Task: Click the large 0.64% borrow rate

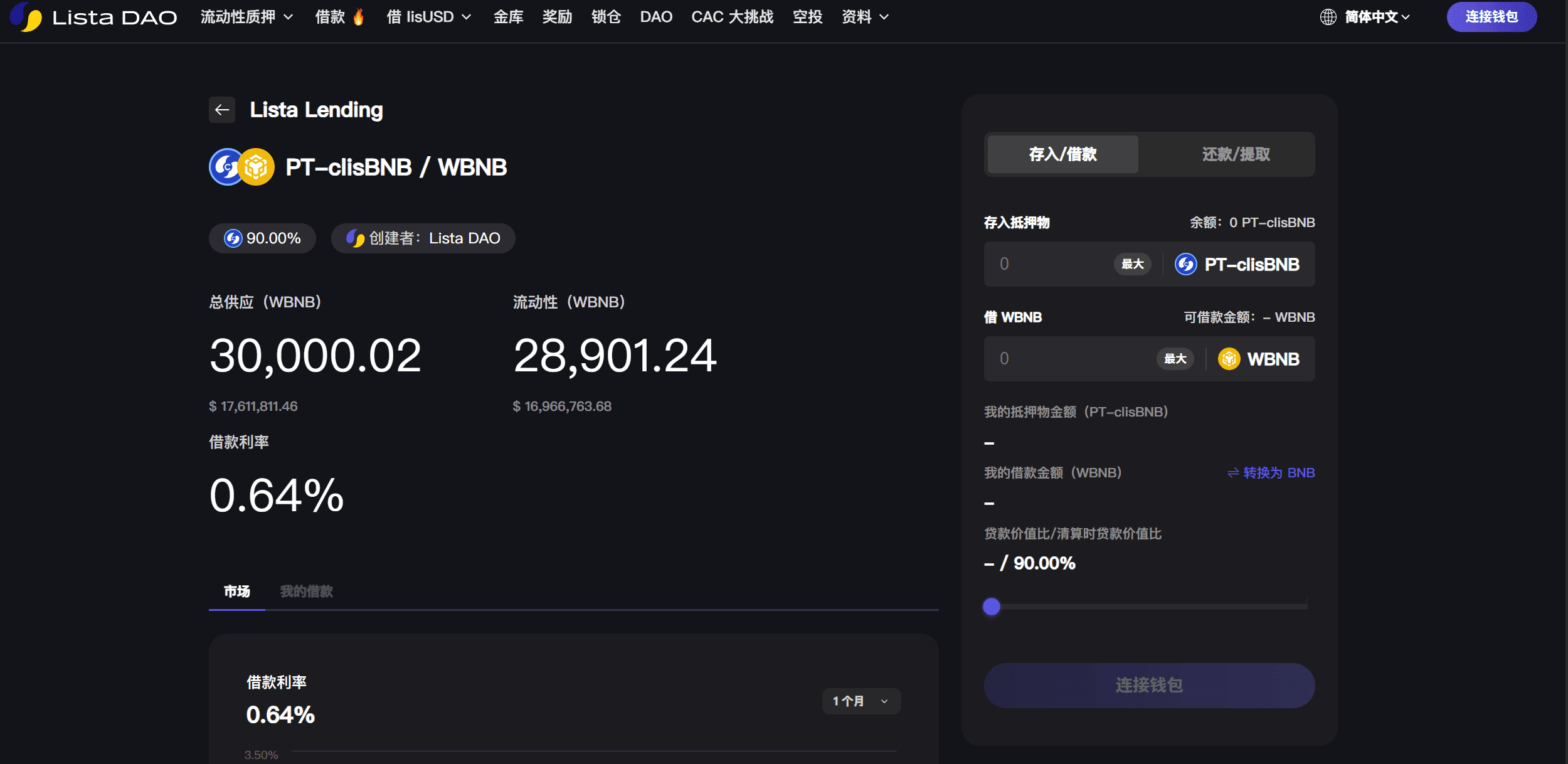Action: pyautogui.click(x=277, y=496)
